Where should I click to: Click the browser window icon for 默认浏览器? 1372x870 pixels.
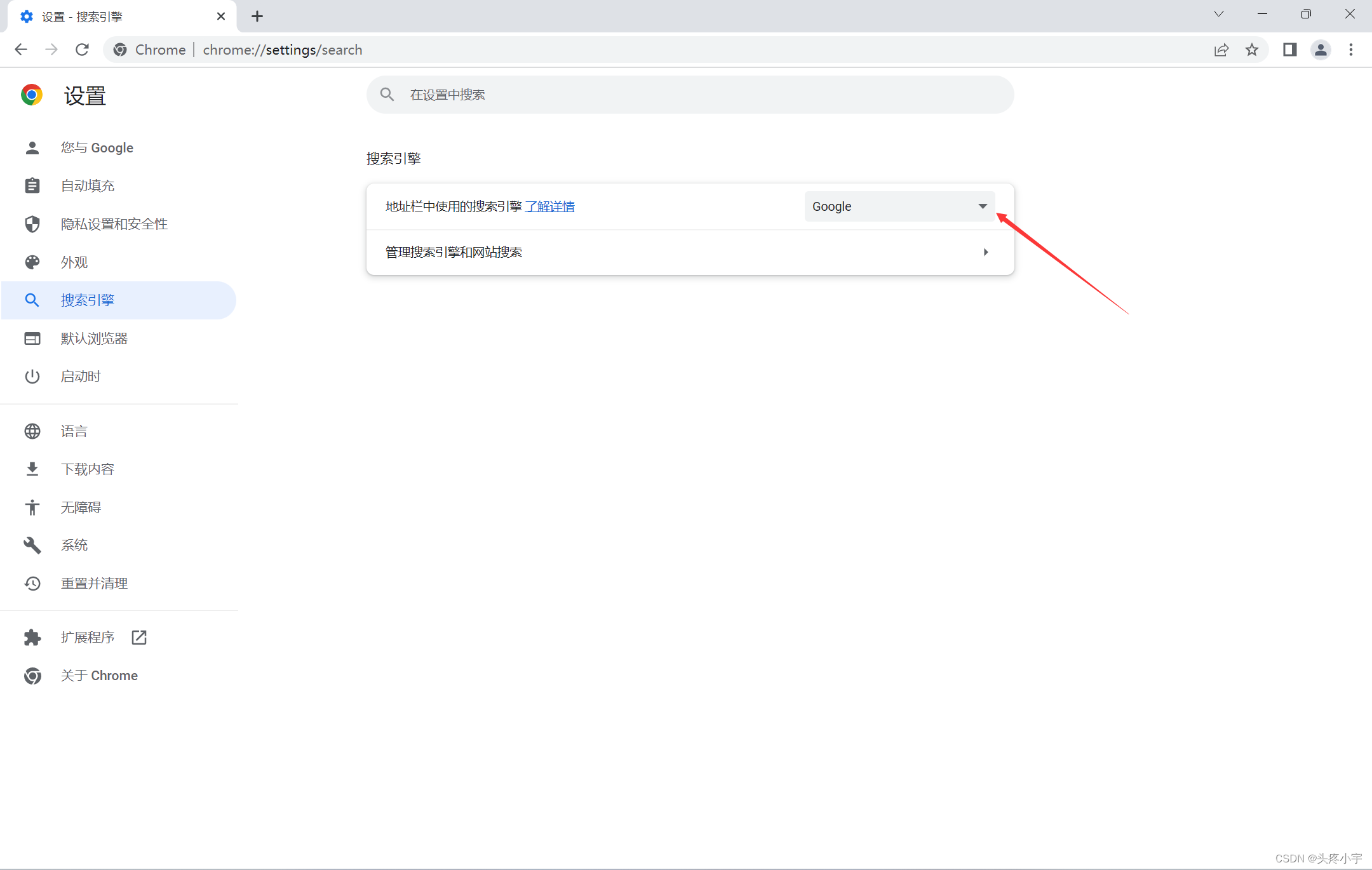tap(32, 338)
